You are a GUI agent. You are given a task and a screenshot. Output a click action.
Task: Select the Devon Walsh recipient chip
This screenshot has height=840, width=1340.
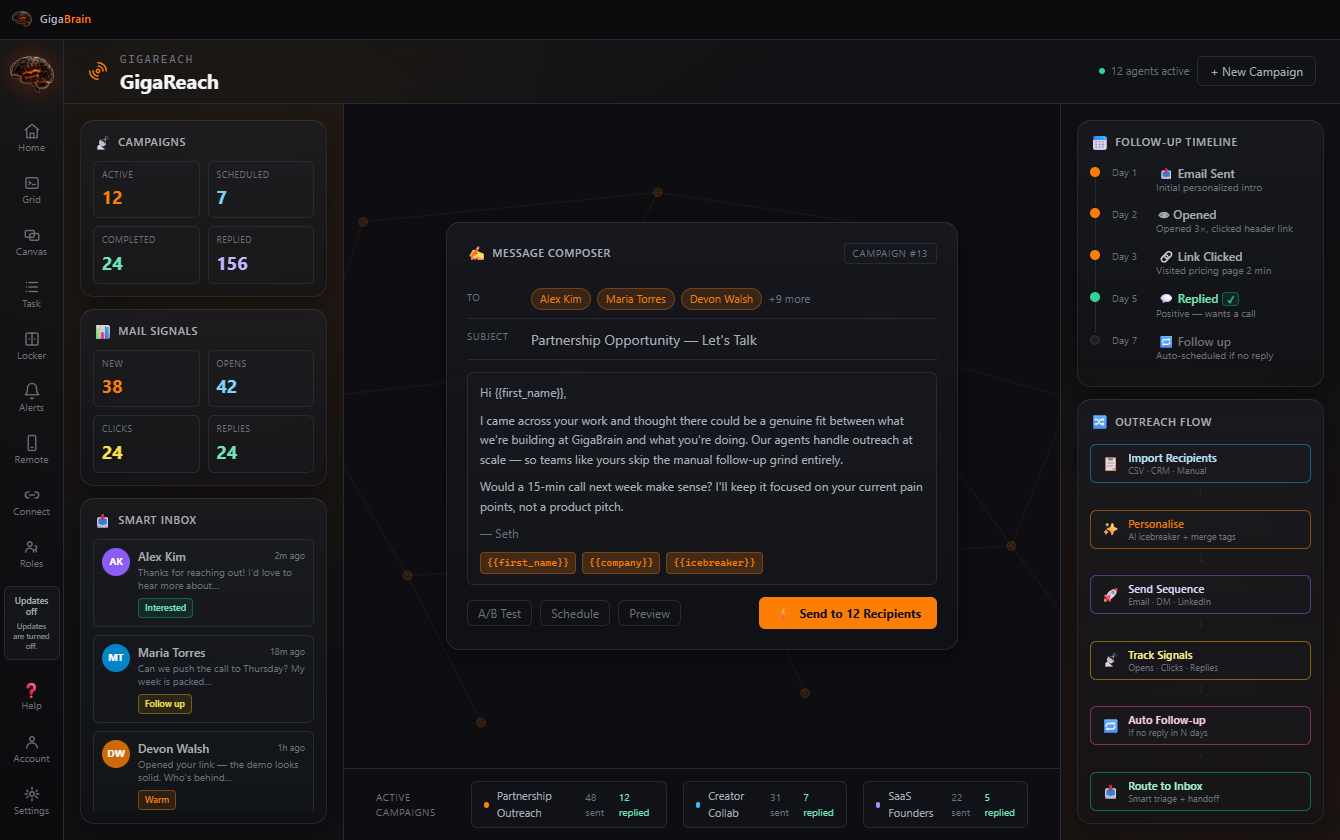click(721, 299)
